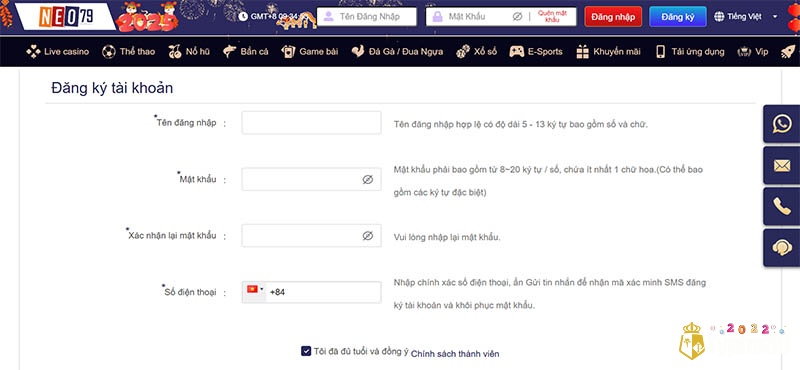The width and height of the screenshot is (800, 370).
Task: Open the Thể thao menu
Action: pyautogui.click(x=129, y=52)
